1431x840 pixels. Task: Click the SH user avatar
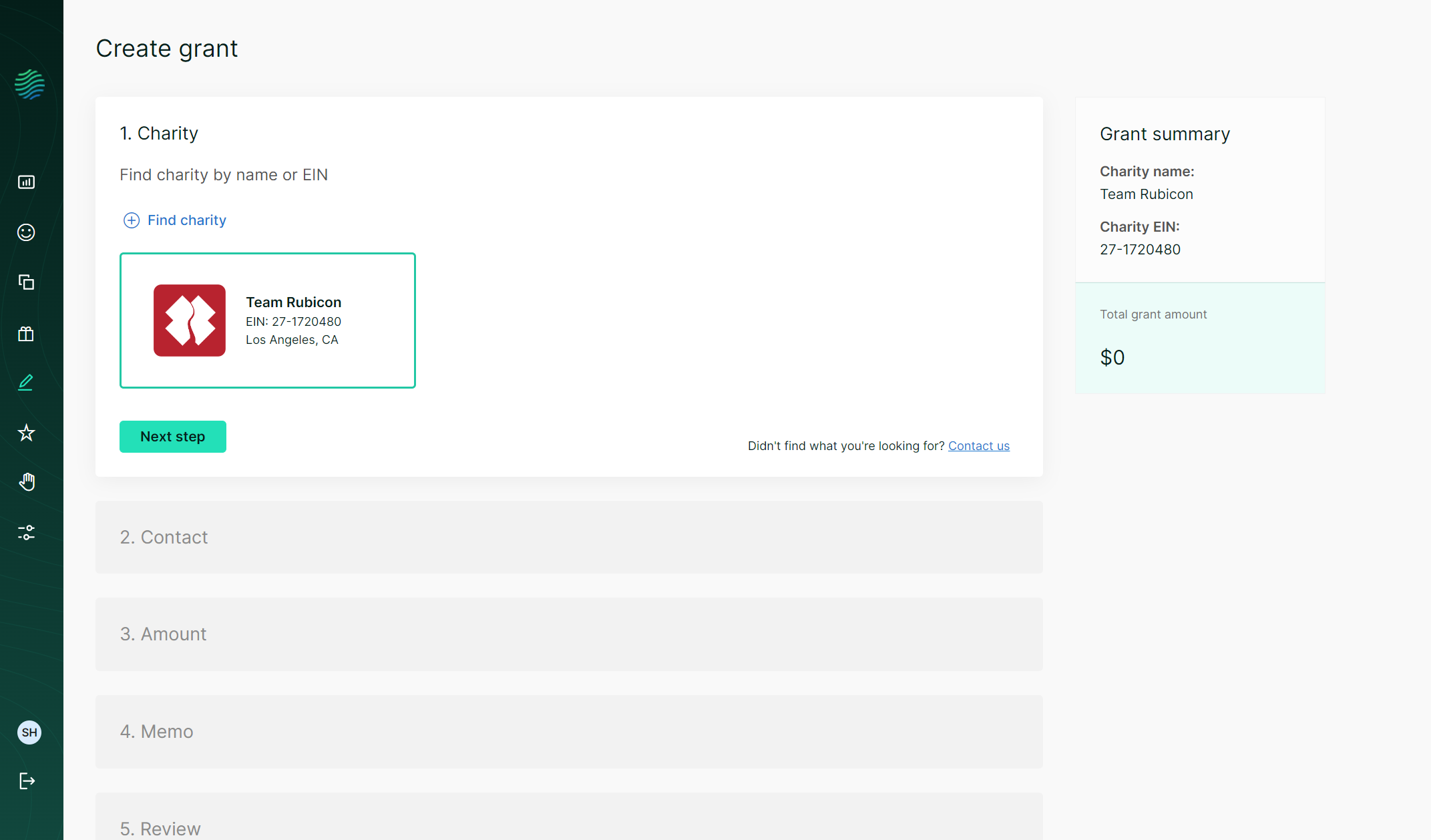[x=29, y=732]
